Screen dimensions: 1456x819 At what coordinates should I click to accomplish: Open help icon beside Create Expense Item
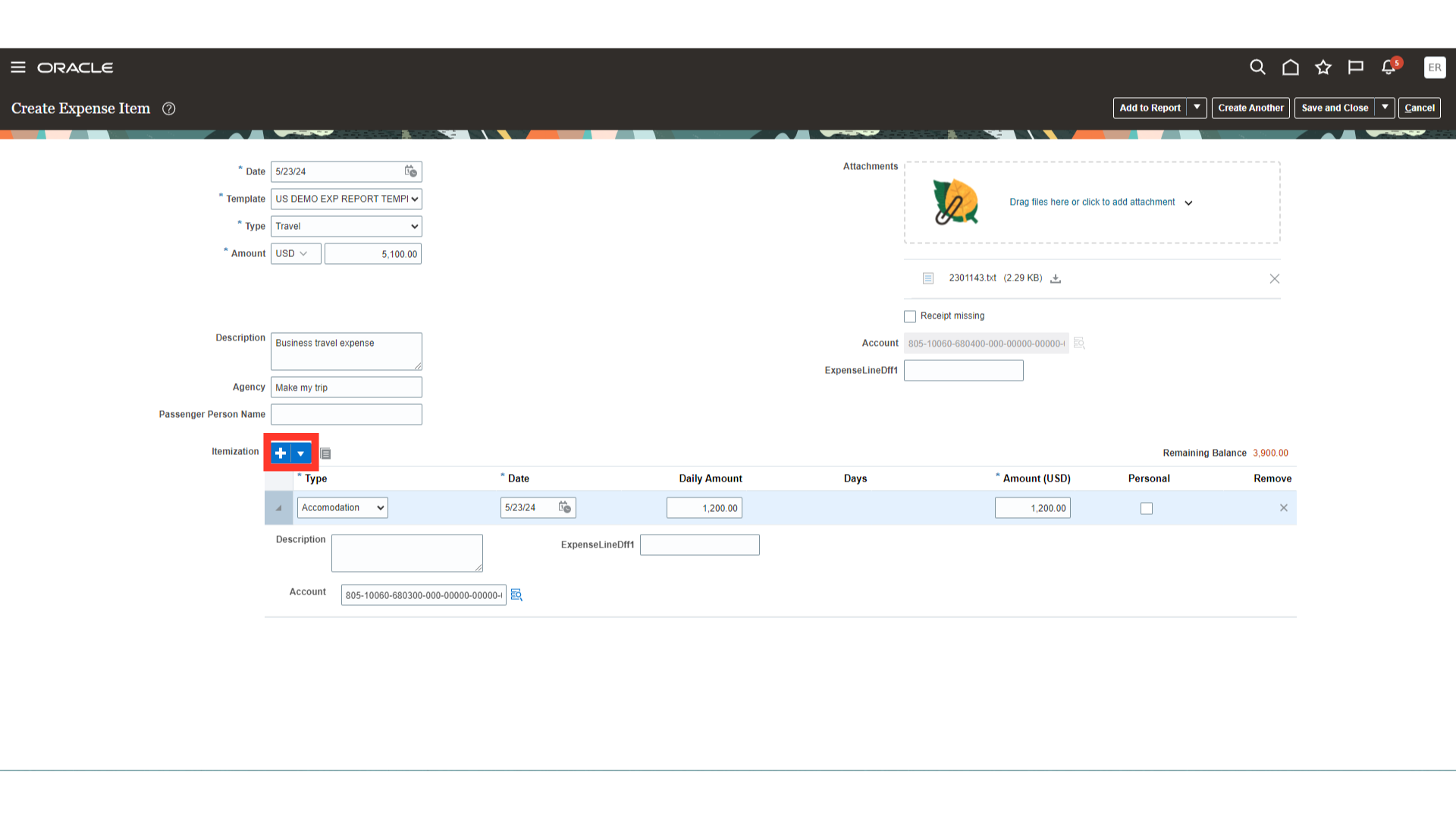click(x=169, y=108)
